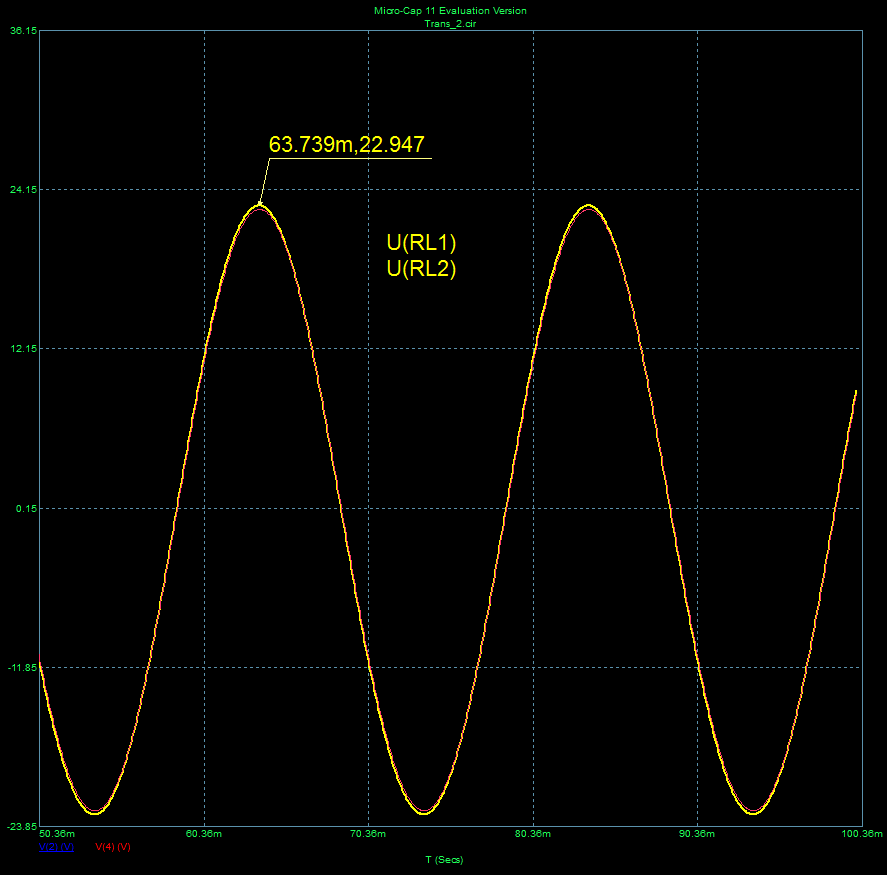This screenshot has width=887, height=875.
Task: Click the Trans_2.cir plot title
Action: [449, 21]
